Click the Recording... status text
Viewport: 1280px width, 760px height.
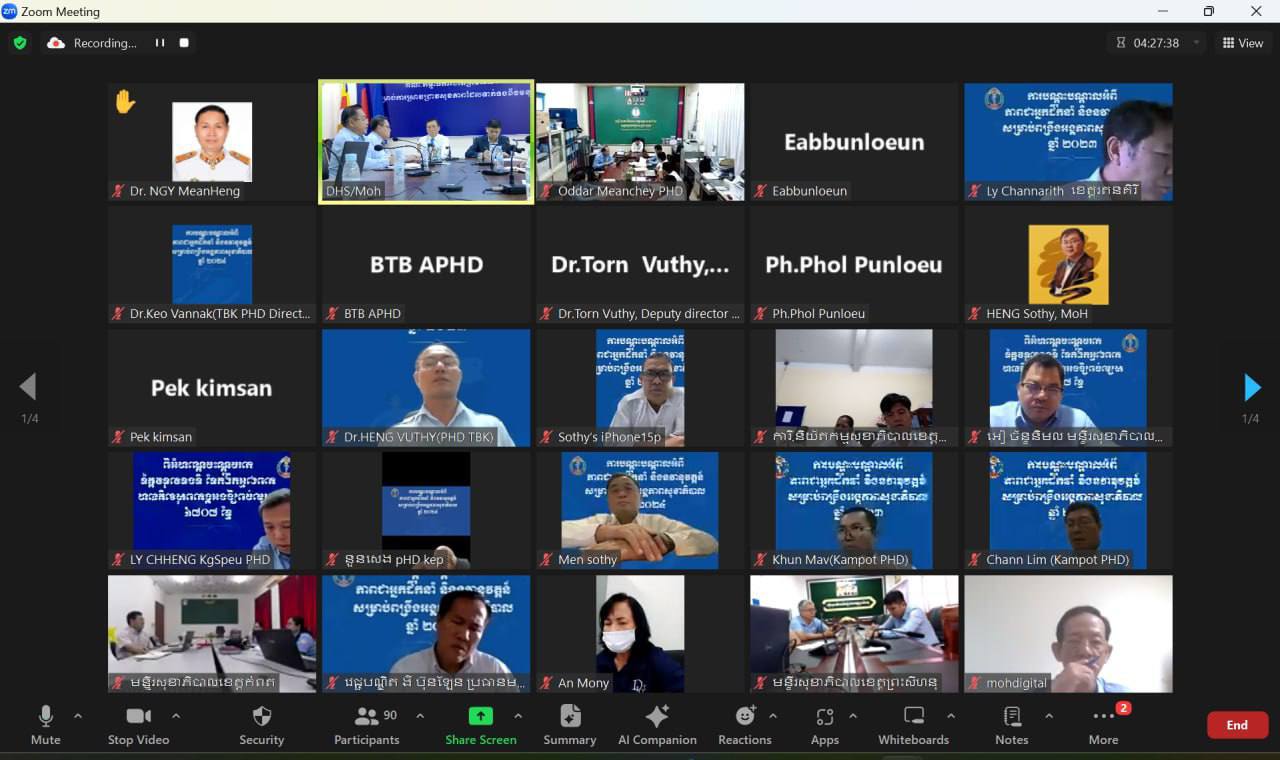(105, 43)
